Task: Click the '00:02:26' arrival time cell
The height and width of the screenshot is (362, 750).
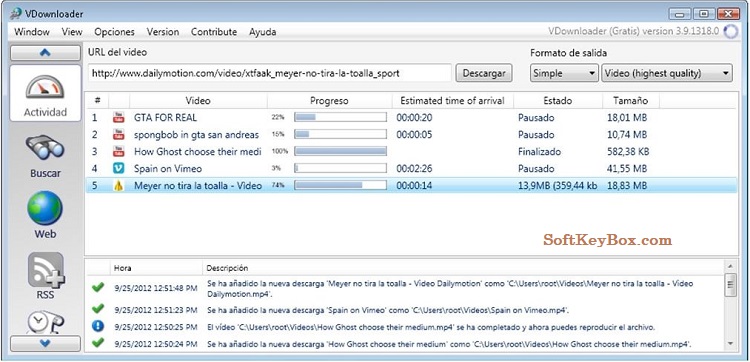Action: coord(414,168)
